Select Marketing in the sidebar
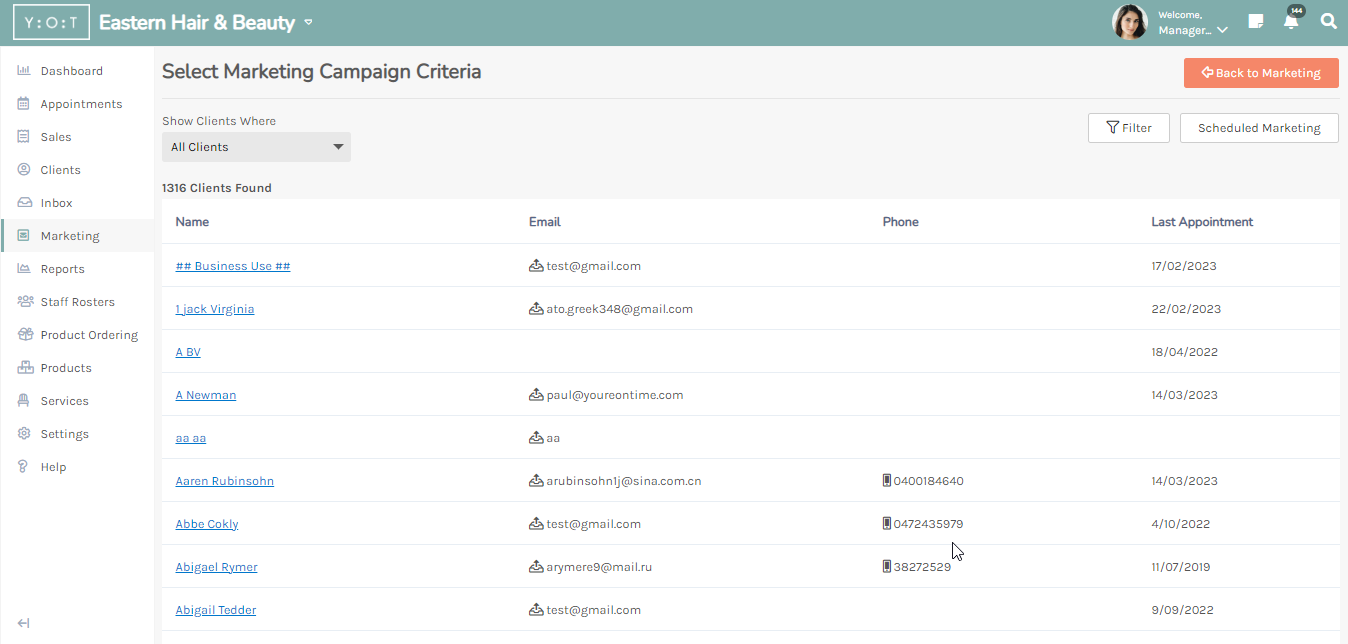This screenshot has height=644, width=1348. pos(70,236)
